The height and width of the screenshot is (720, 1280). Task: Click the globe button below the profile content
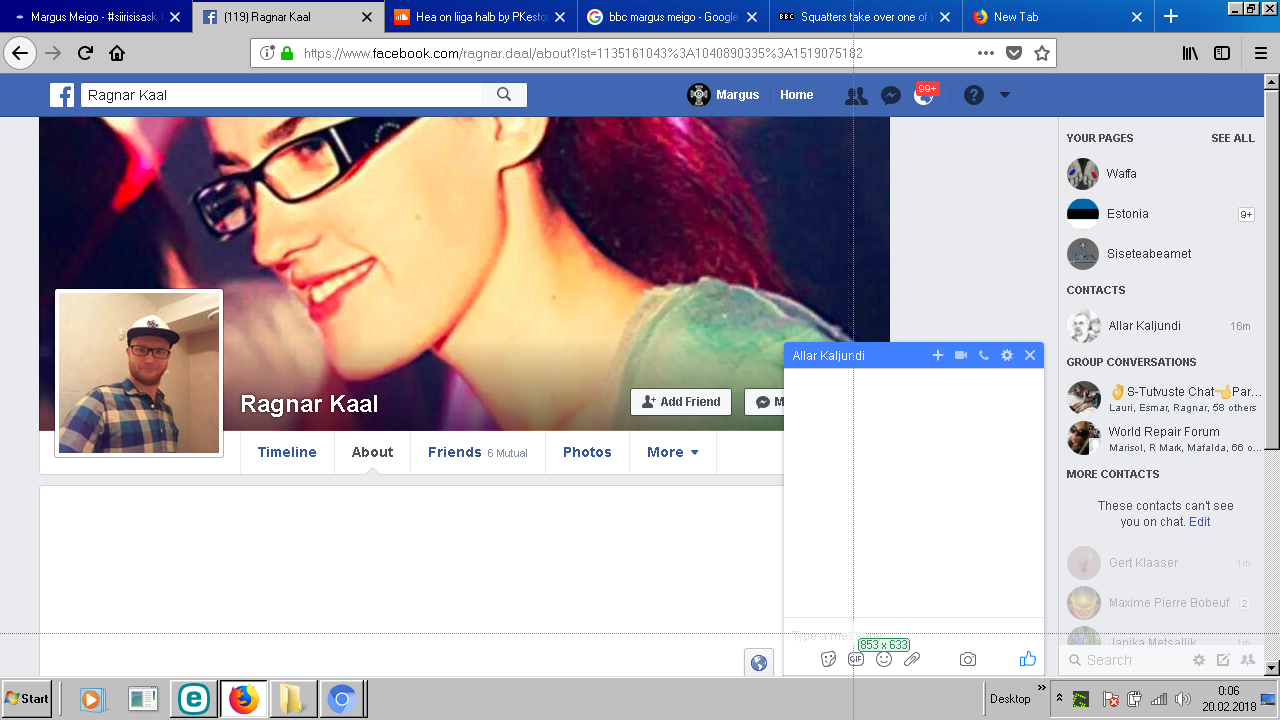(x=759, y=662)
